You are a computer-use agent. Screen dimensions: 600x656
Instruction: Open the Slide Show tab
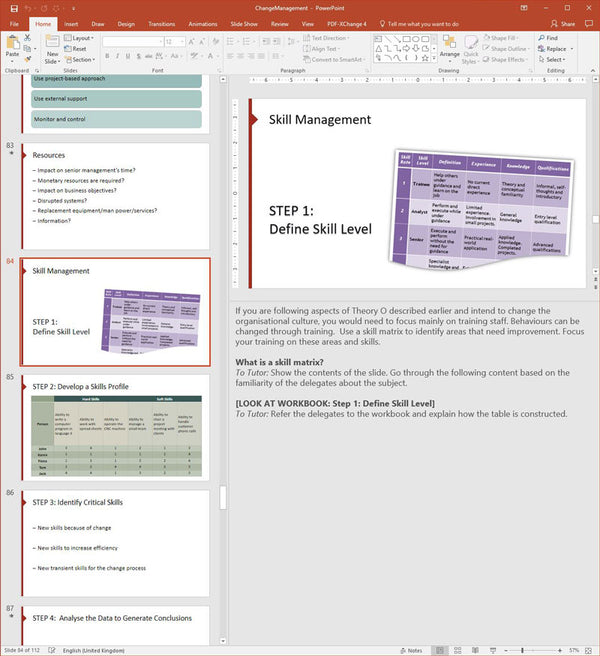point(244,24)
